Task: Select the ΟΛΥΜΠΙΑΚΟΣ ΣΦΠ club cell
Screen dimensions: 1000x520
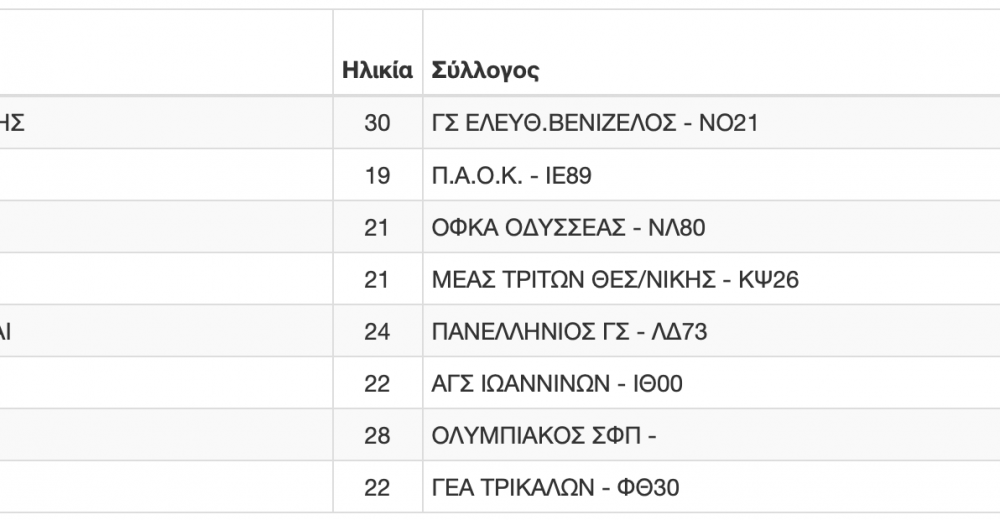Action: point(544,435)
